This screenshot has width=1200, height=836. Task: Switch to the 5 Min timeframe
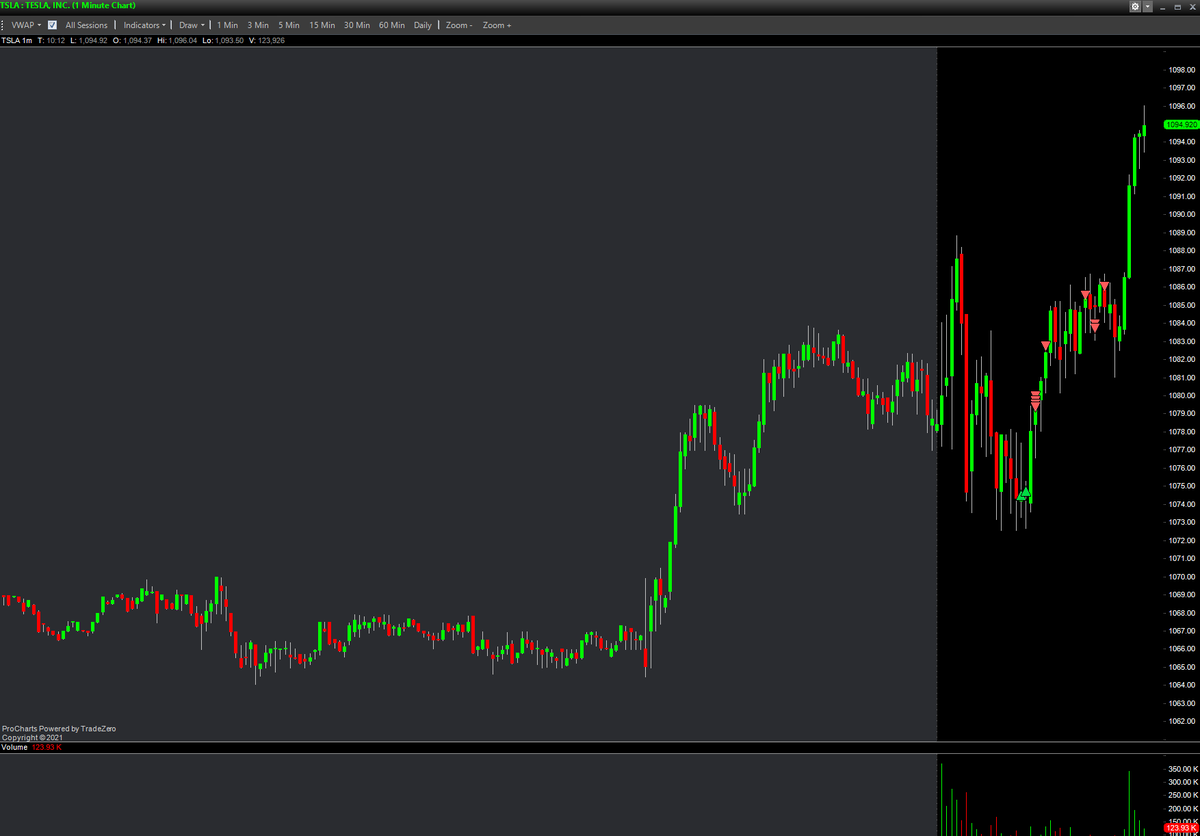[289, 25]
